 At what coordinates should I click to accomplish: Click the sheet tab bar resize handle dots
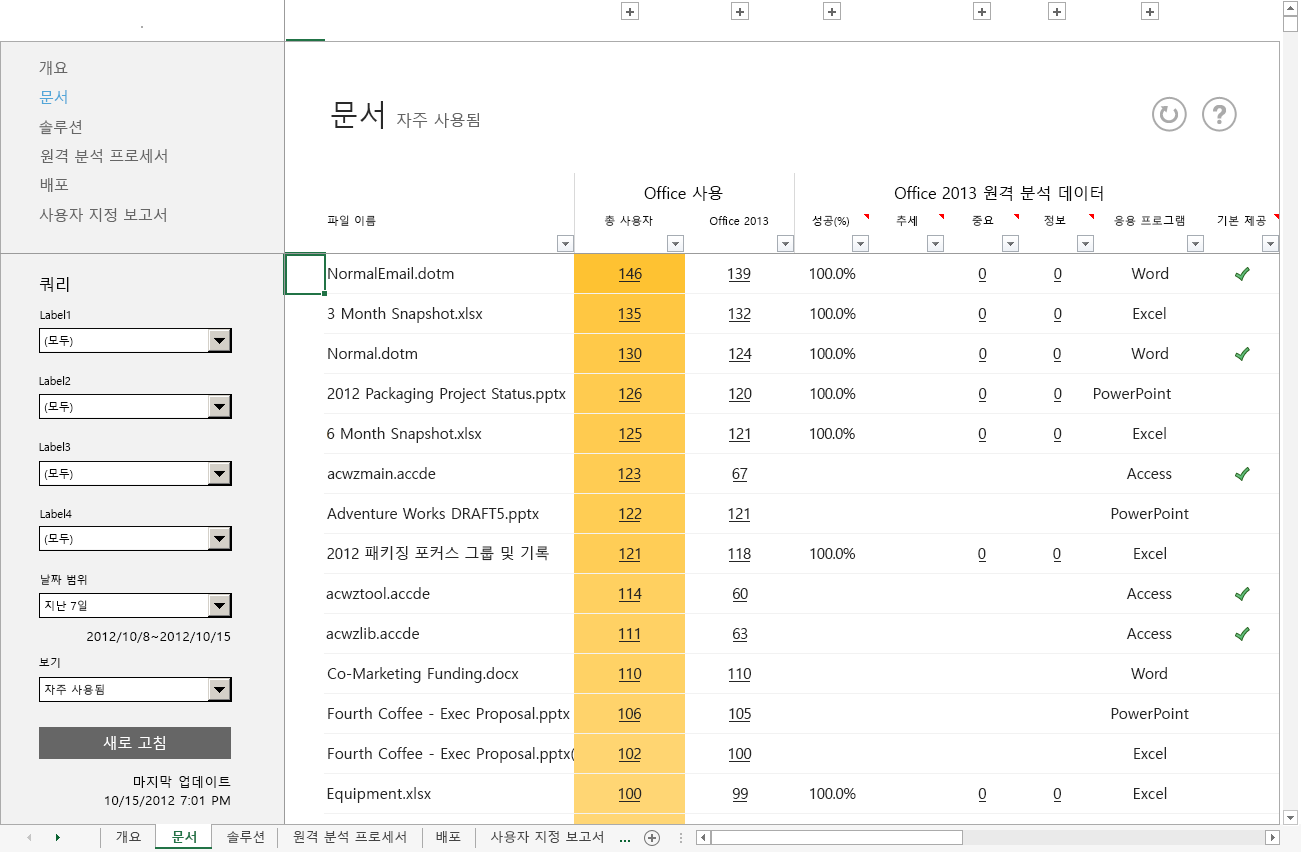[x=681, y=838]
